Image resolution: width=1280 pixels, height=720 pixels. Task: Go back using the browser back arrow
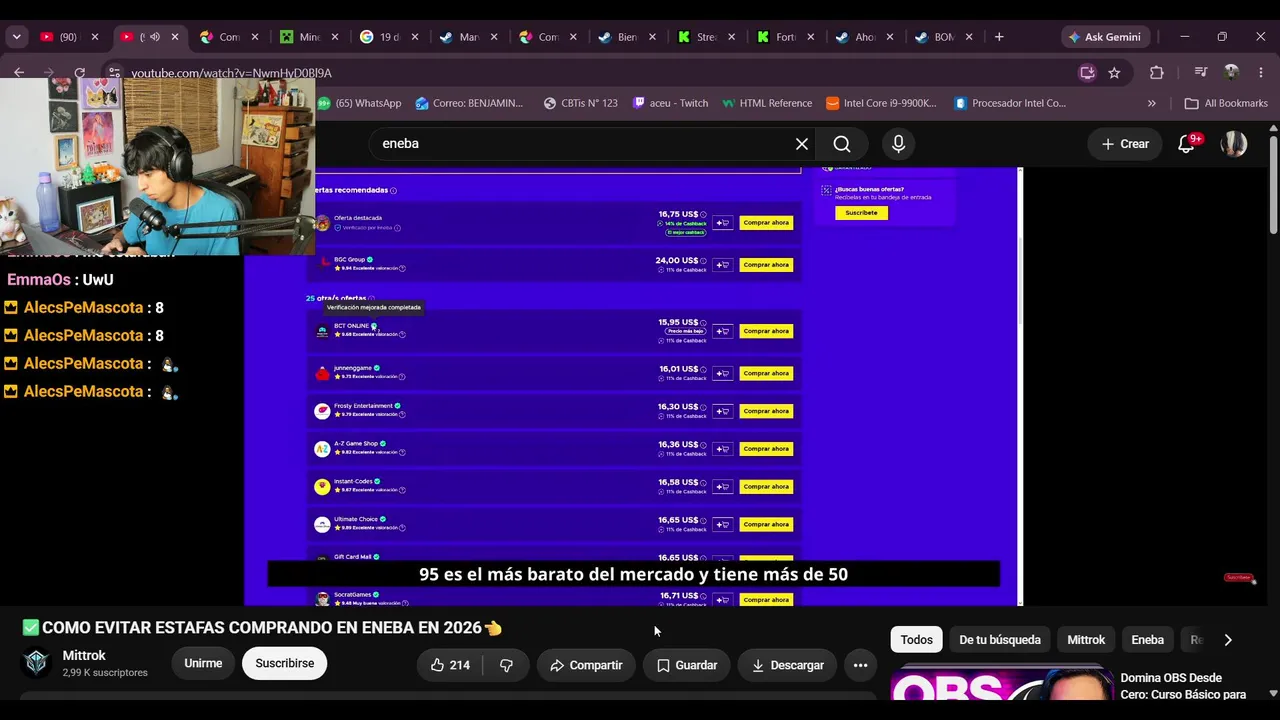[19, 72]
